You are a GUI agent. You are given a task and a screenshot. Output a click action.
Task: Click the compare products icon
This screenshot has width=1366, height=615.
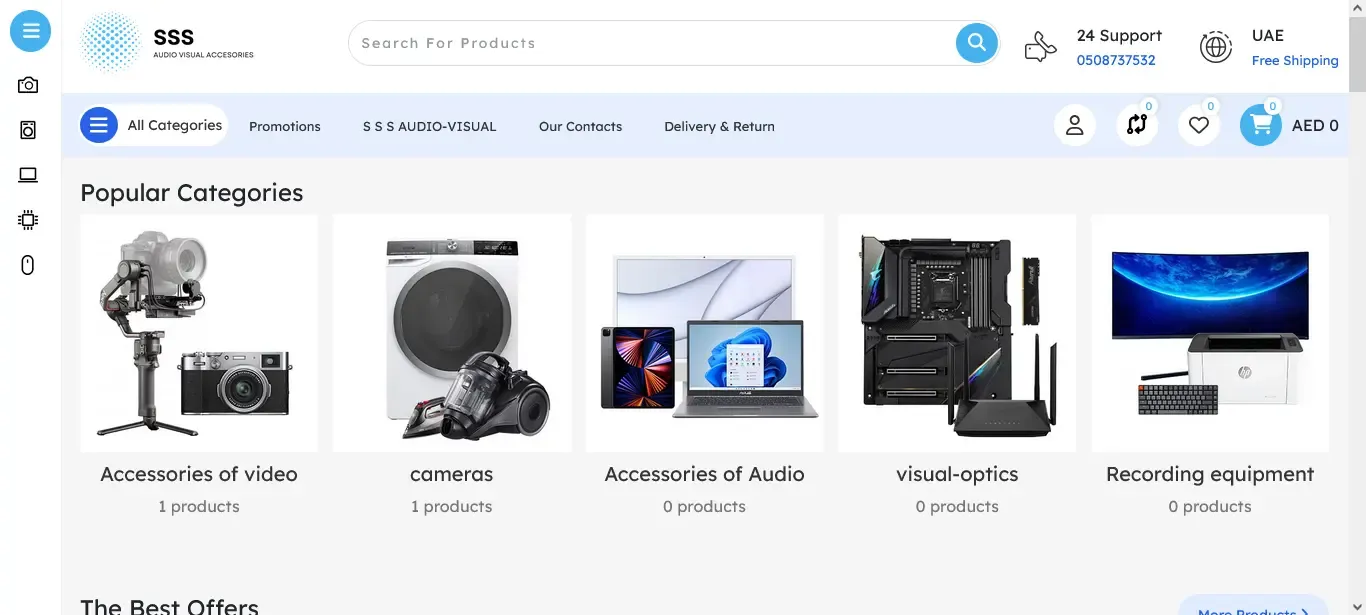pyautogui.click(x=1137, y=125)
